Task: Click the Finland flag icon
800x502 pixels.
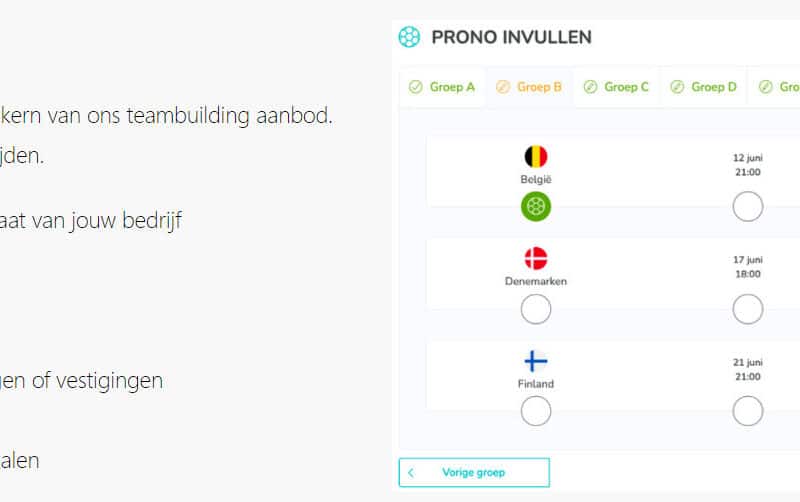Action: [x=536, y=361]
